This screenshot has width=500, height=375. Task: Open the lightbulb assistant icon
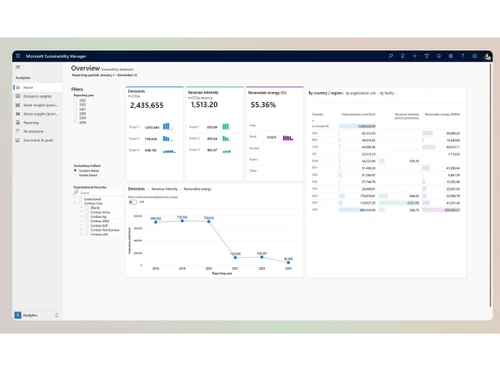[403, 56]
